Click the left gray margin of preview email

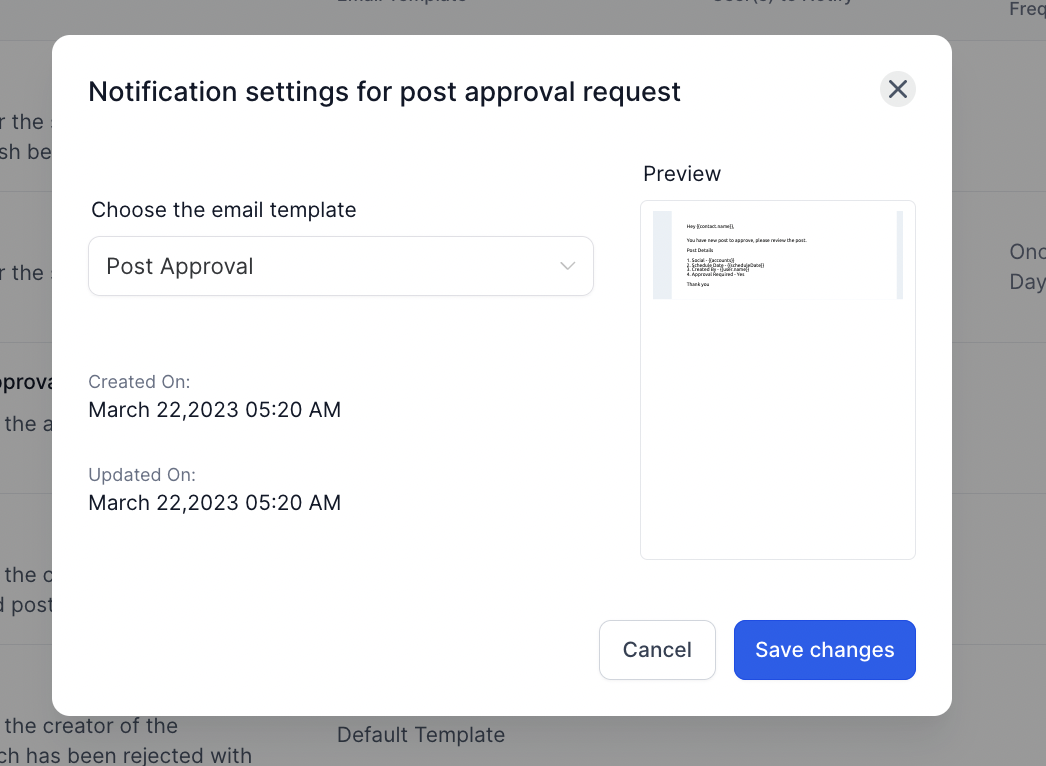[x=662, y=255]
